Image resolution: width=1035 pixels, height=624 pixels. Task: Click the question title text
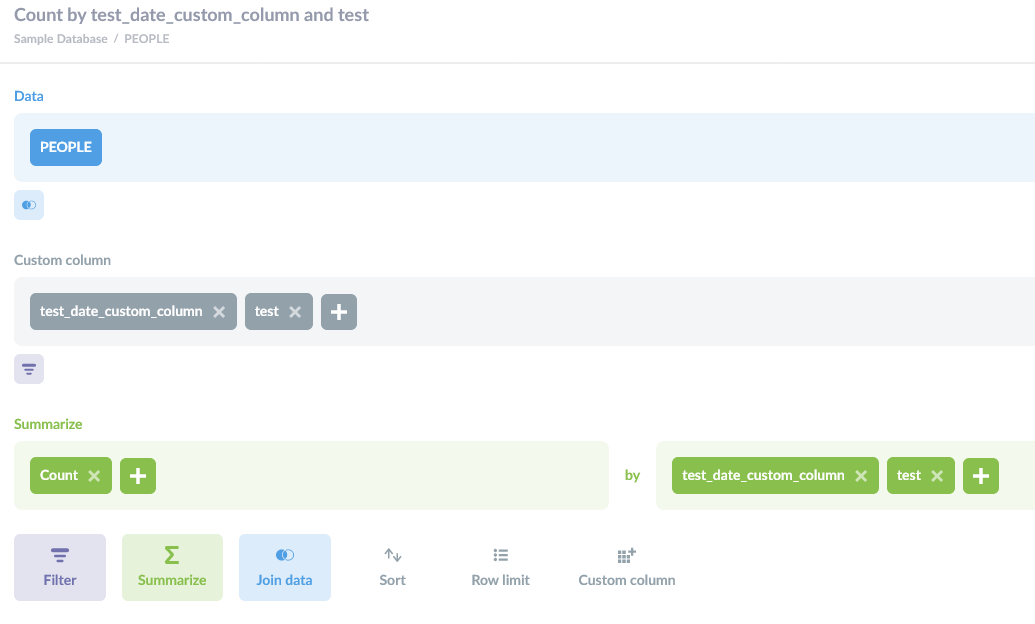[190, 14]
